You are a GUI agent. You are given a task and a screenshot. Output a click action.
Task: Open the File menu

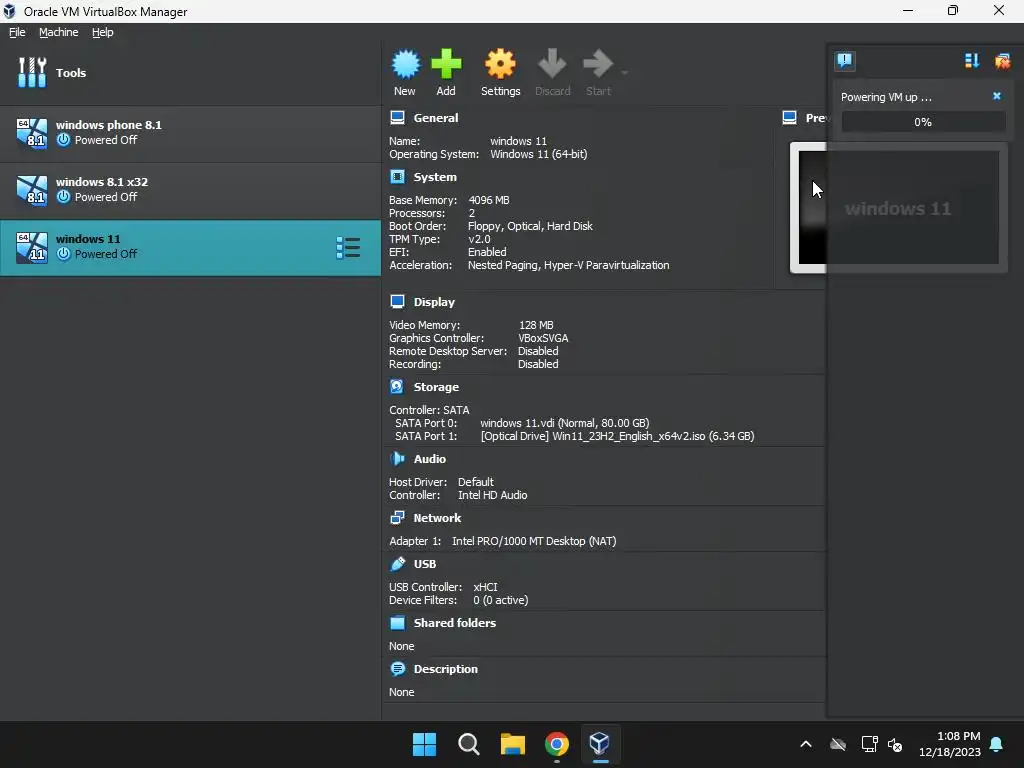(17, 32)
